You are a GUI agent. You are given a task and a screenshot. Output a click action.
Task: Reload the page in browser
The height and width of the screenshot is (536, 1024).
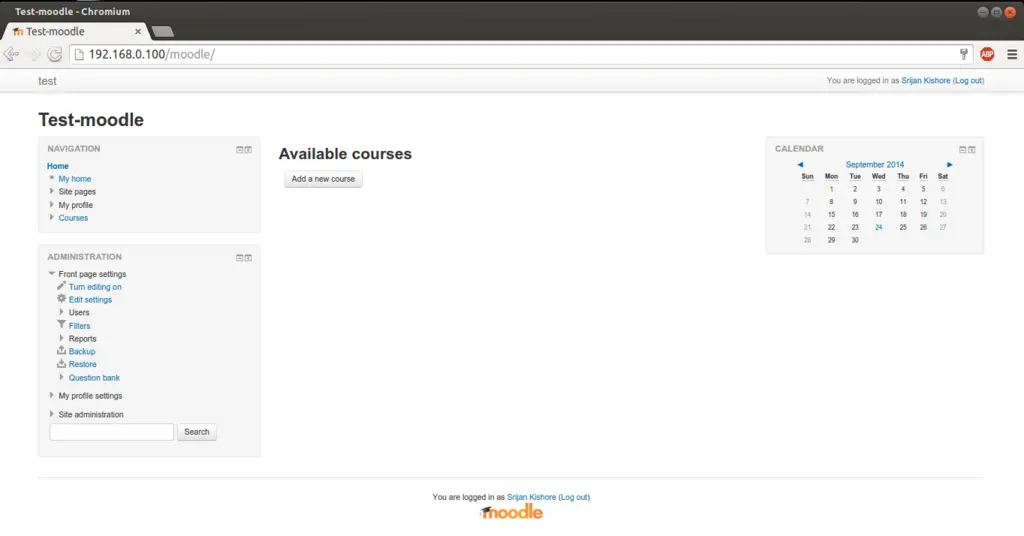[x=55, y=54]
